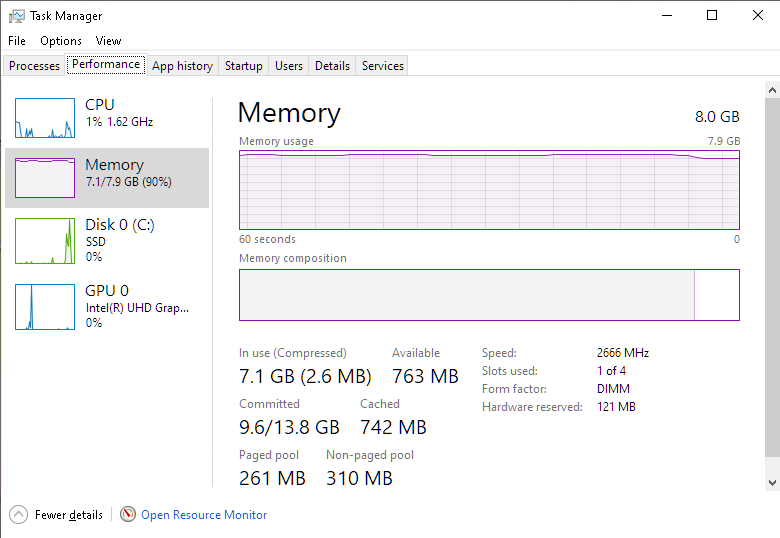This screenshot has height=538, width=780.
Task: Click the Paged pool value 261 MB
Action: click(x=272, y=478)
